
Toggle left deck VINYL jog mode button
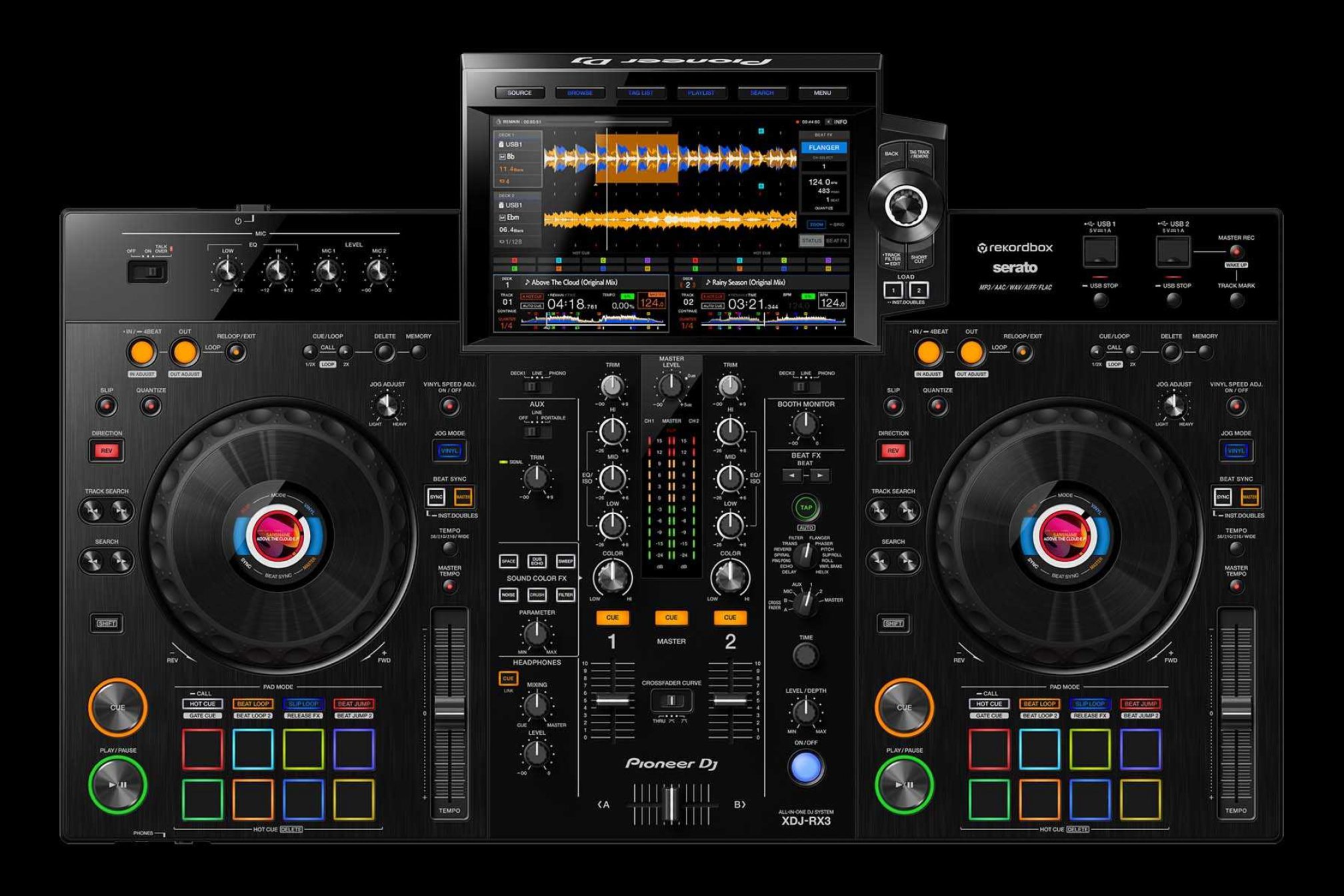(x=449, y=451)
